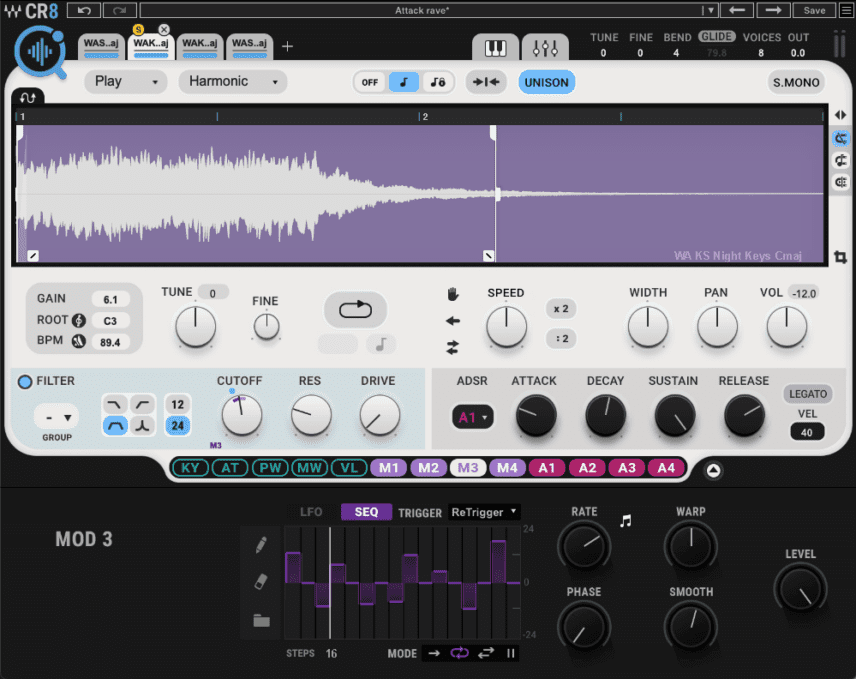Choose the high-pass filter shape
856x679 pixels.
click(x=142, y=404)
